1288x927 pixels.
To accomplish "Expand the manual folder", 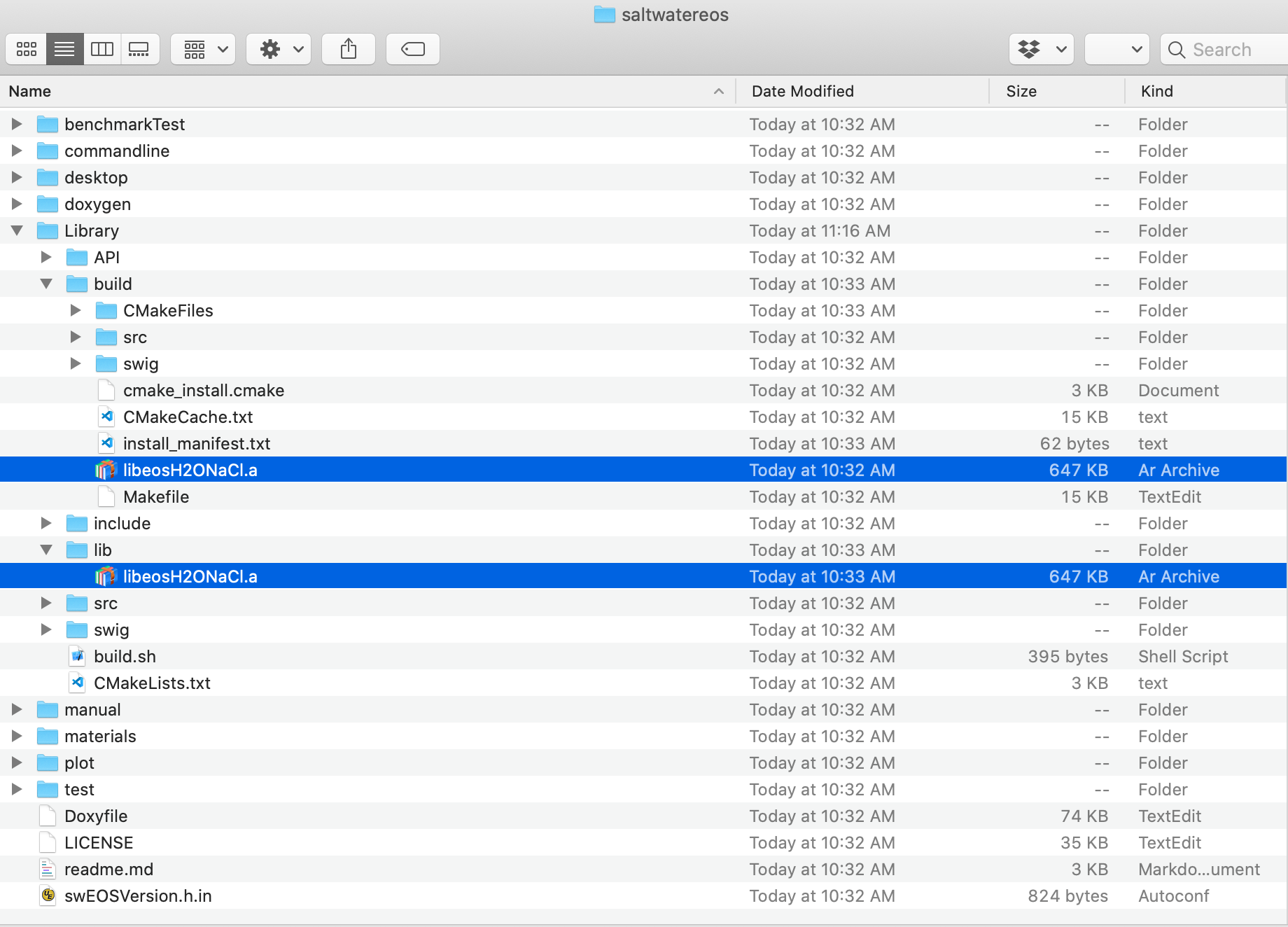I will pyautogui.click(x=17, y=709).
